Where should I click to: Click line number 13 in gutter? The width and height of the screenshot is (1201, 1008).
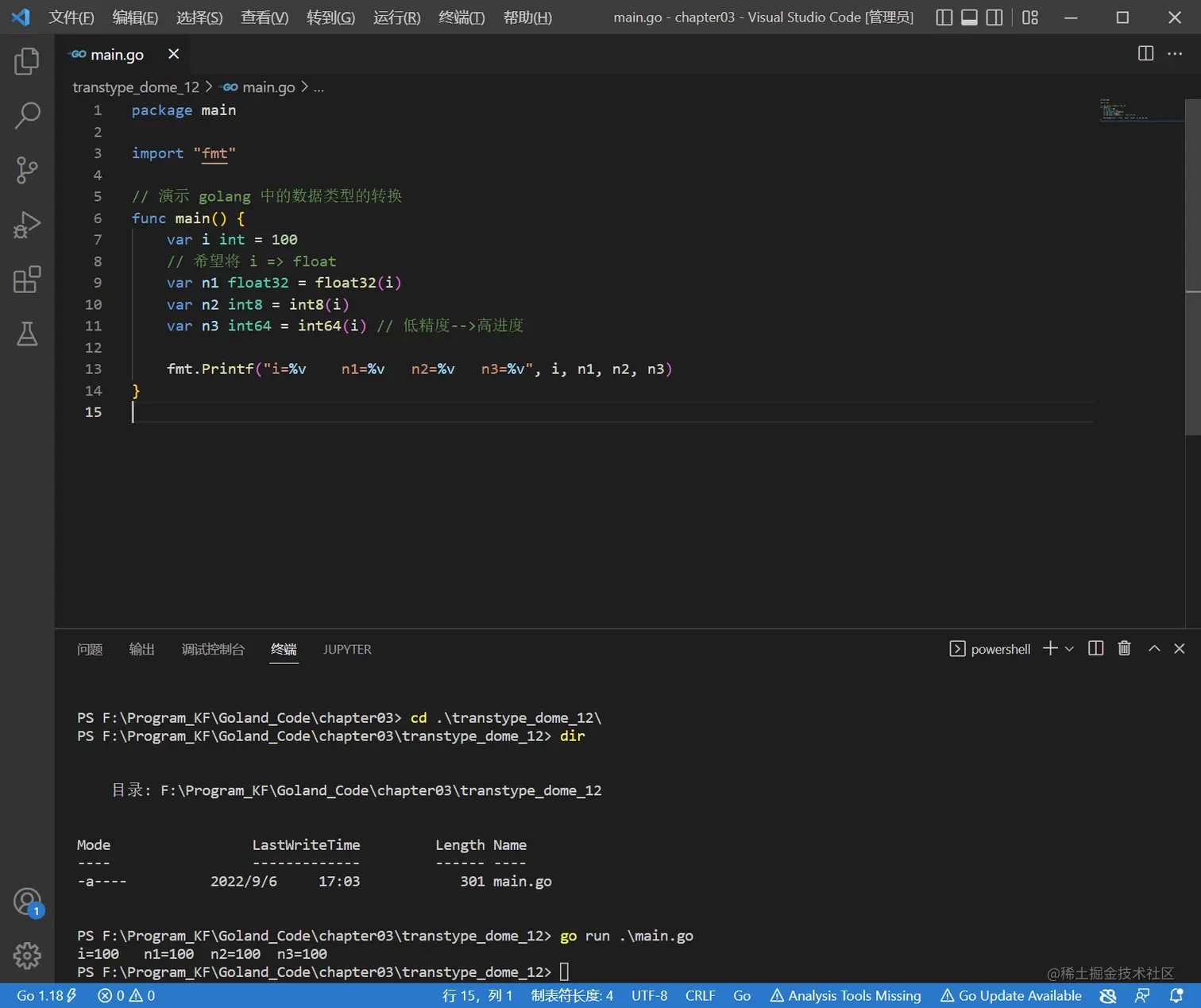pyautogui.click(x=94, y=369)
